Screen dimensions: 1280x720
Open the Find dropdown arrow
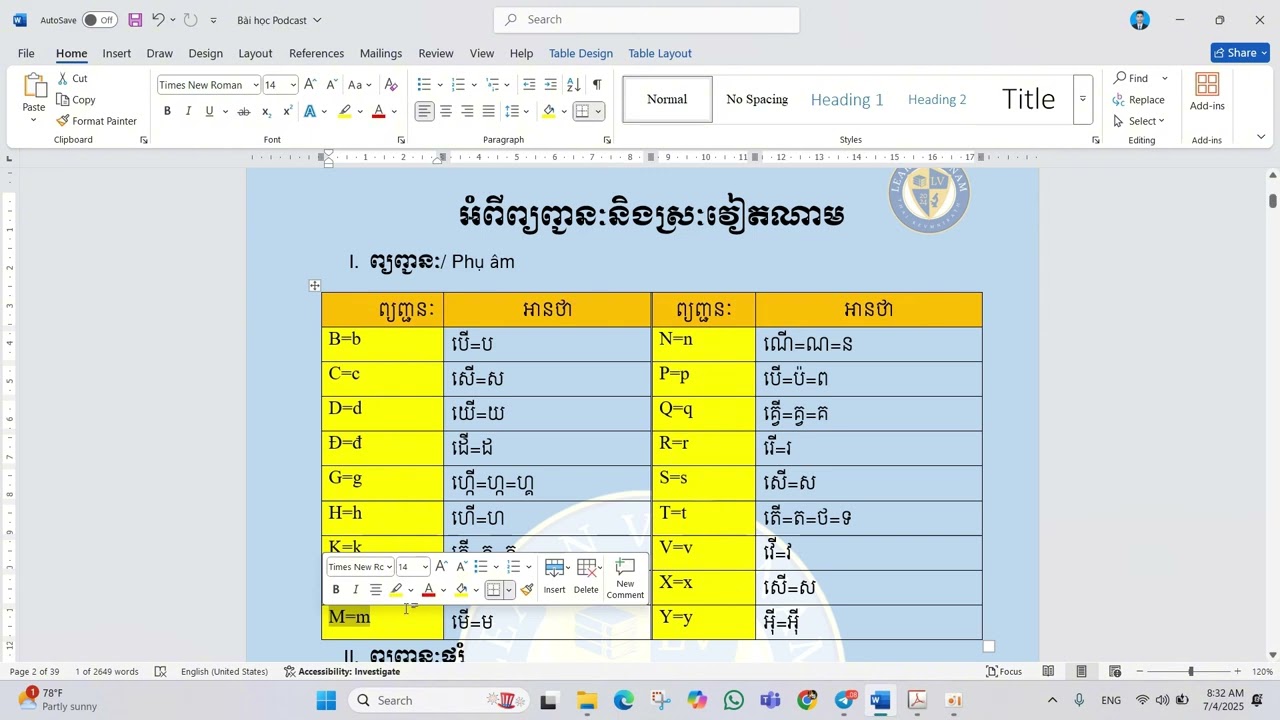tap(1164, 78)
